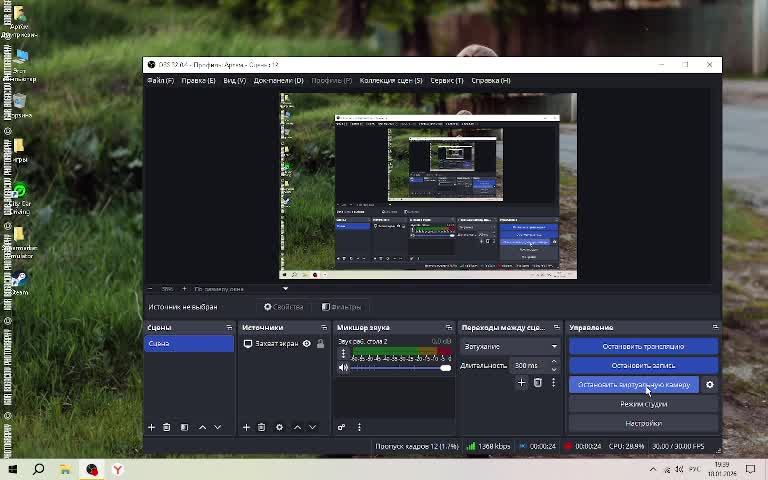Move scene down in the Сцены panel
Image resolution: width=768 pixels, height=480 pixels.
click(217, 428)
